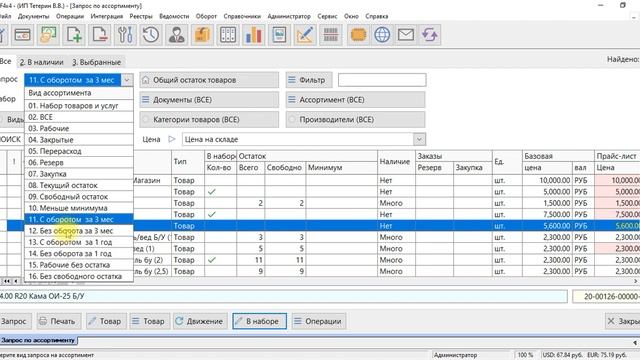Viewport: 640px width, 360px height.
Task: Open the Администратор menu
Action: pyautogui.click(x=289, y=16)
